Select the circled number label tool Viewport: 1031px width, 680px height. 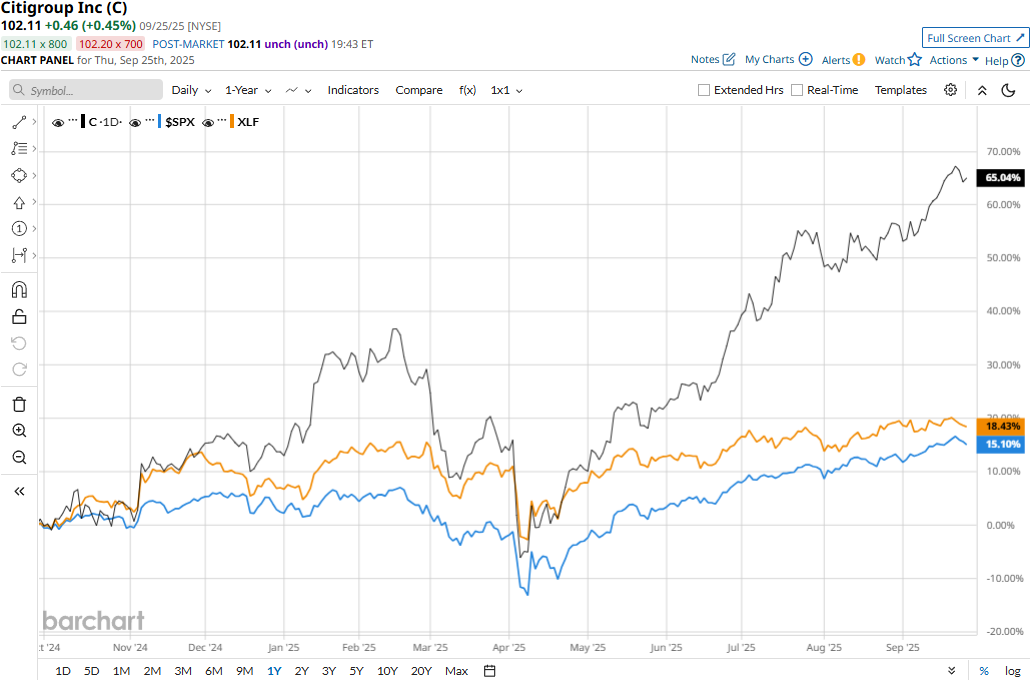click(19, 229)
